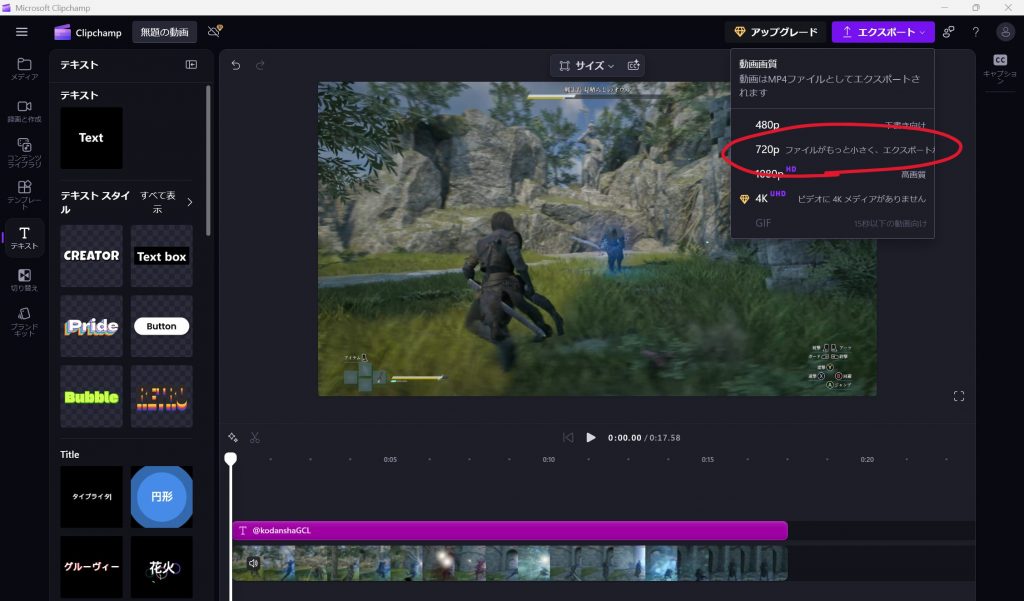Screen dimensions: 1024x601
Task: Open the キャプション captions panel
Action: 1000,68
